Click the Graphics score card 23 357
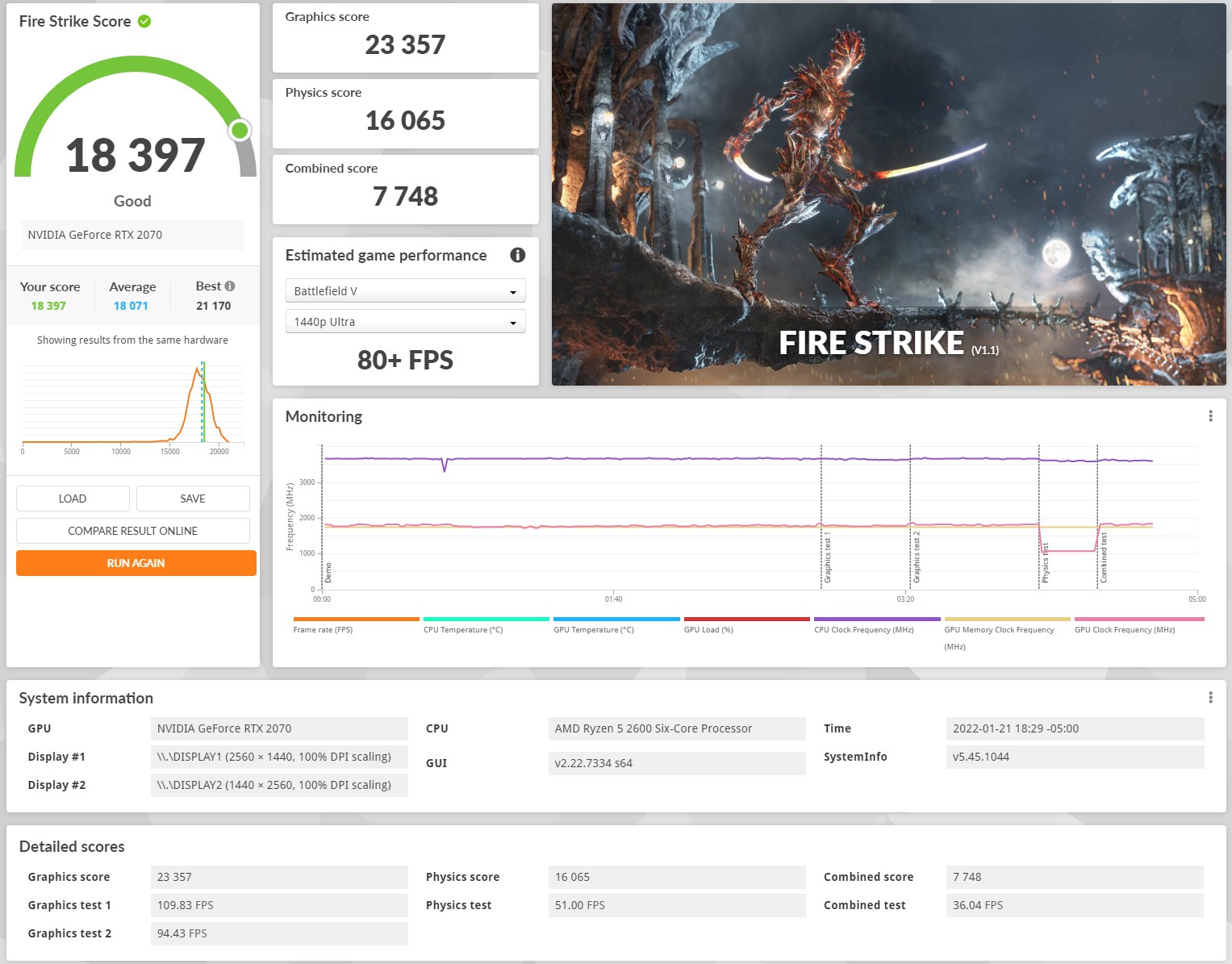The height and width of the screenshot is (964, 1232). [x=406, y=38]
